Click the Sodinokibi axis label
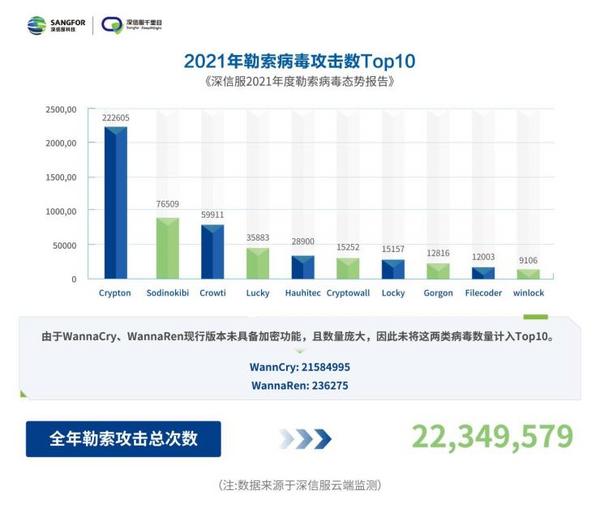Viewport: 600px width, 512px height. (x=168, y=293)
